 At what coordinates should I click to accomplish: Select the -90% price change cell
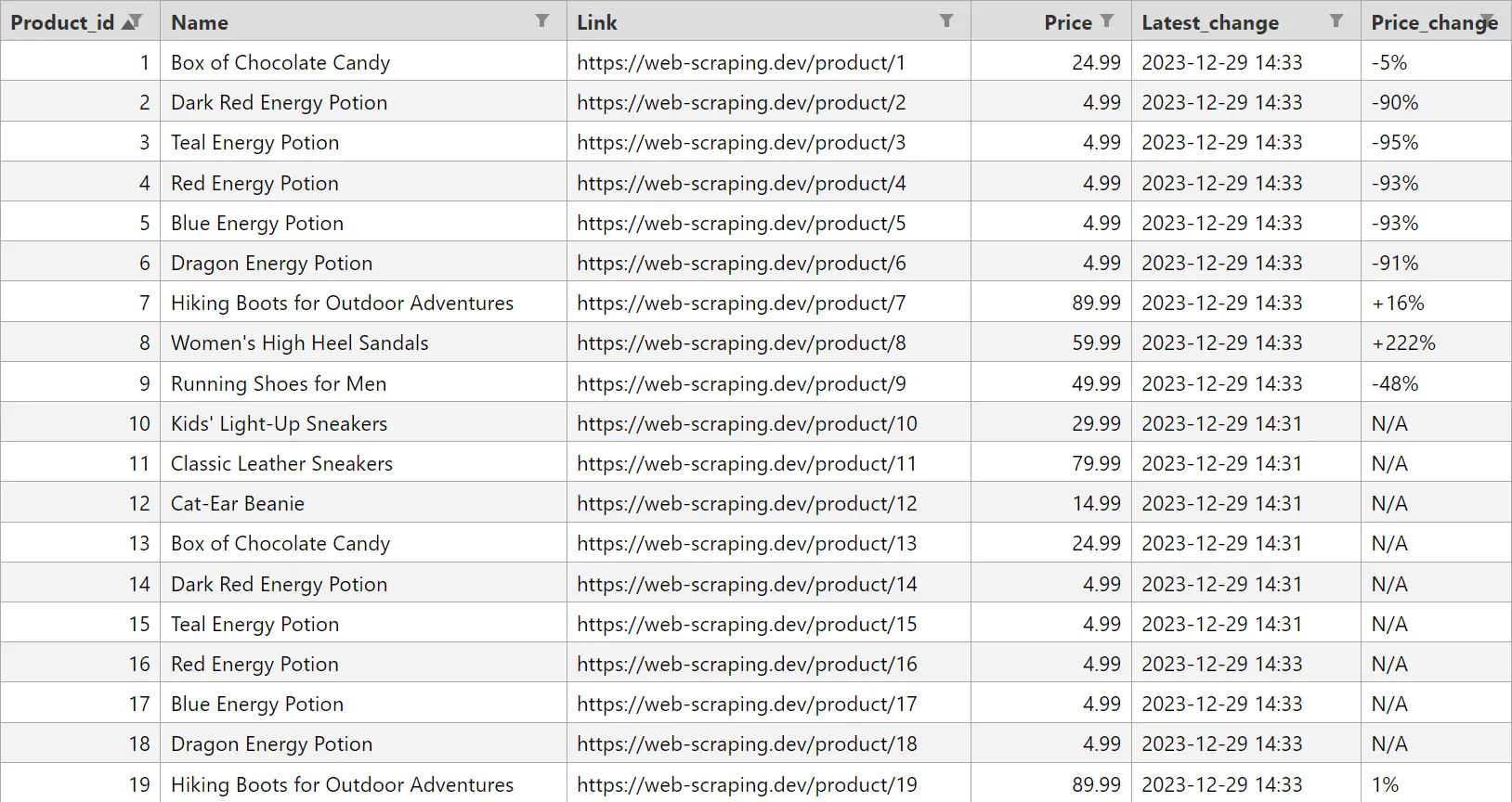click(1436, 102)
